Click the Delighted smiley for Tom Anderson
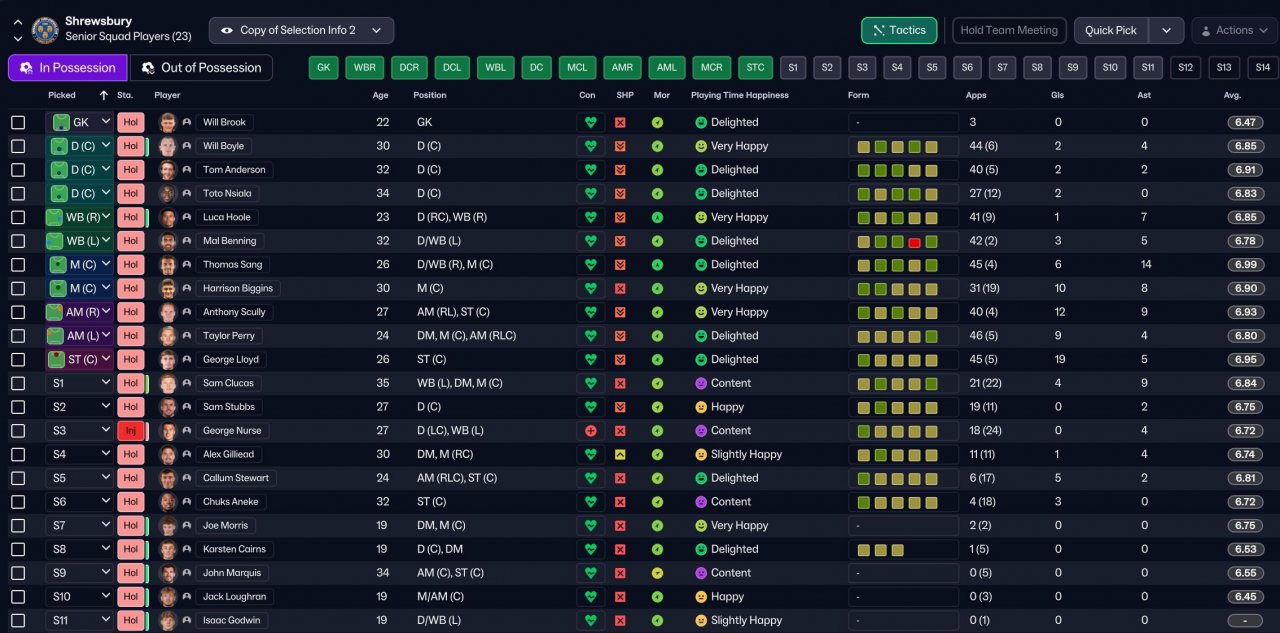 coord(701,170)
